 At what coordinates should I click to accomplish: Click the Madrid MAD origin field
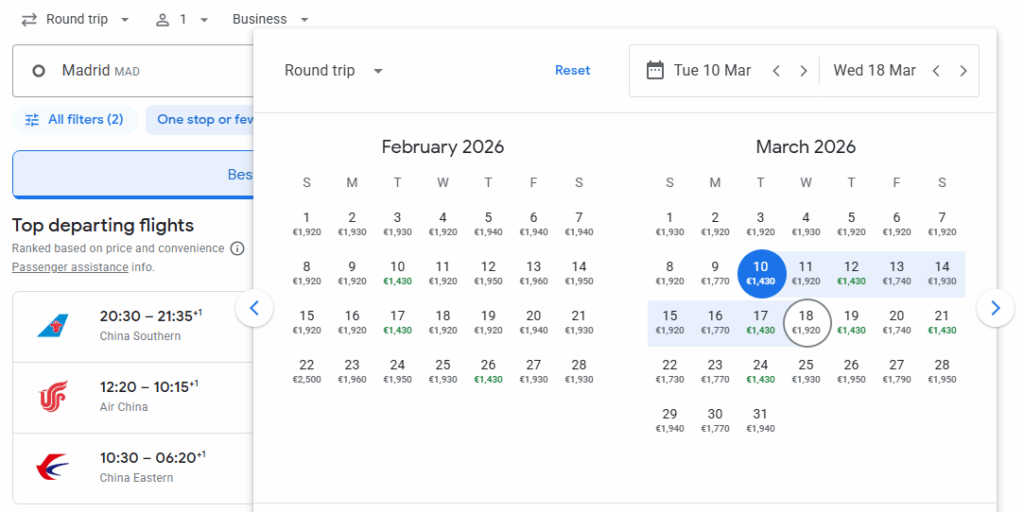pyautogui.click(x=133, y=71)
